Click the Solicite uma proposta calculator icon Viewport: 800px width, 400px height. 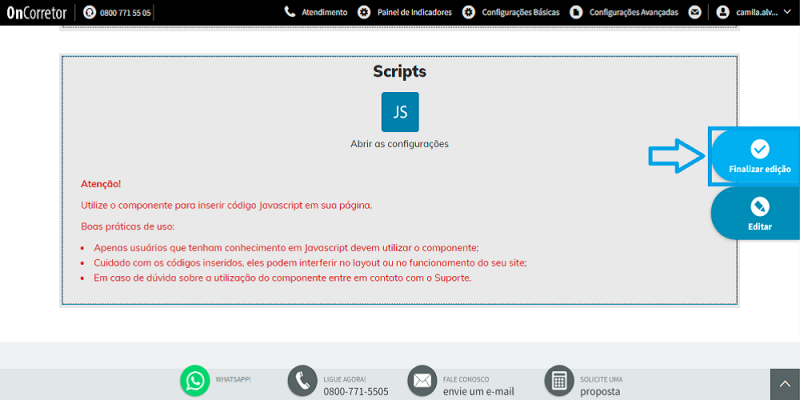(x=559, y=381)
